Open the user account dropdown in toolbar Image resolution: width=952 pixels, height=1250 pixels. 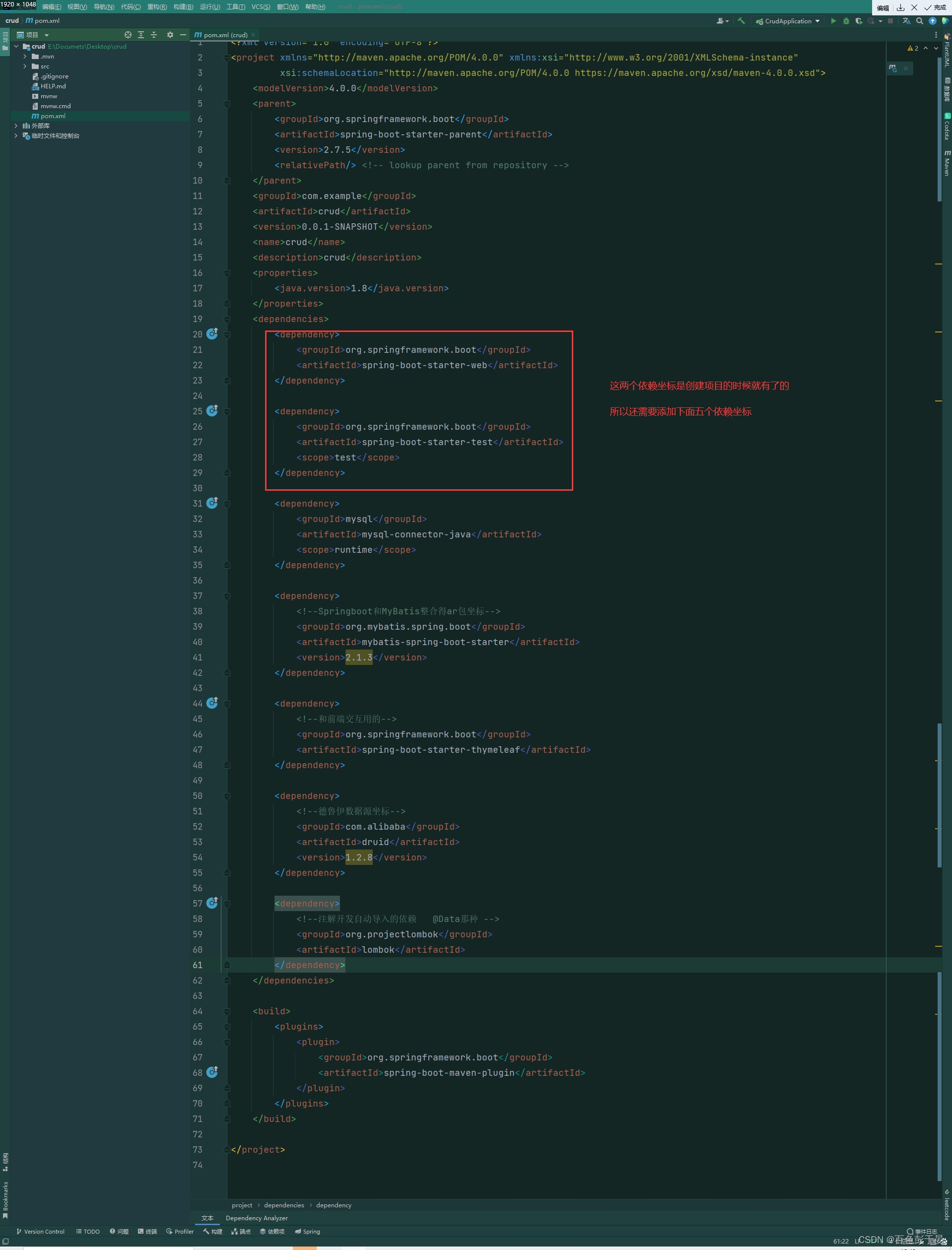pos(723,21)
